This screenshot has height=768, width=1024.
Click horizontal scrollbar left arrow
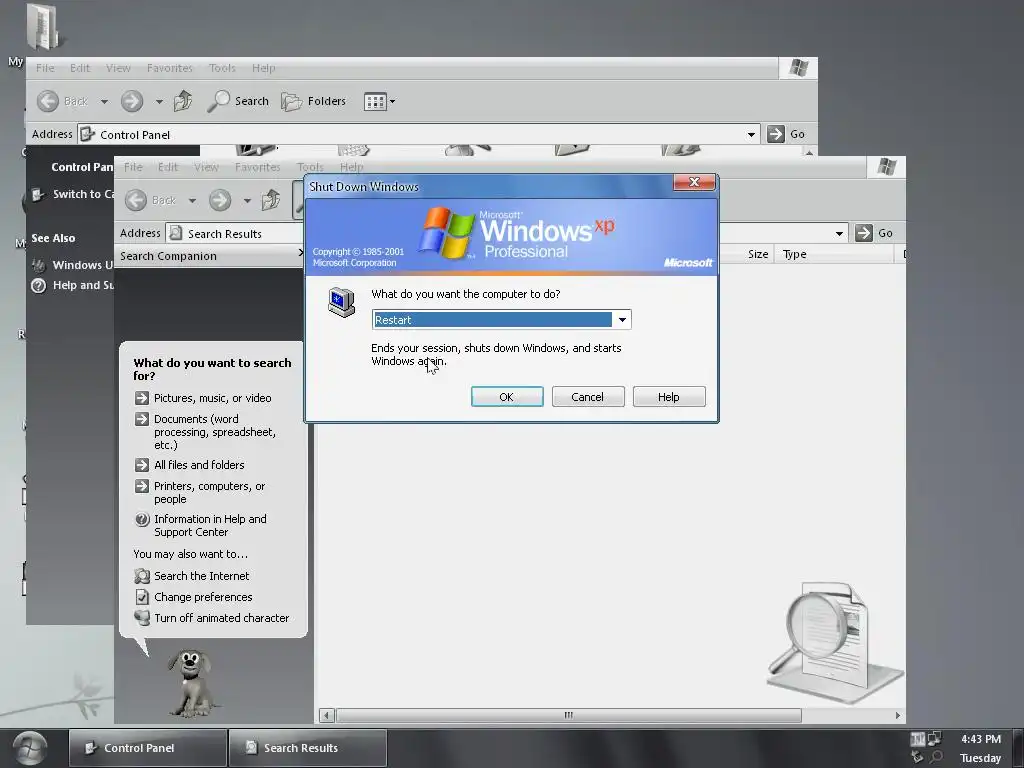(327, 716)
